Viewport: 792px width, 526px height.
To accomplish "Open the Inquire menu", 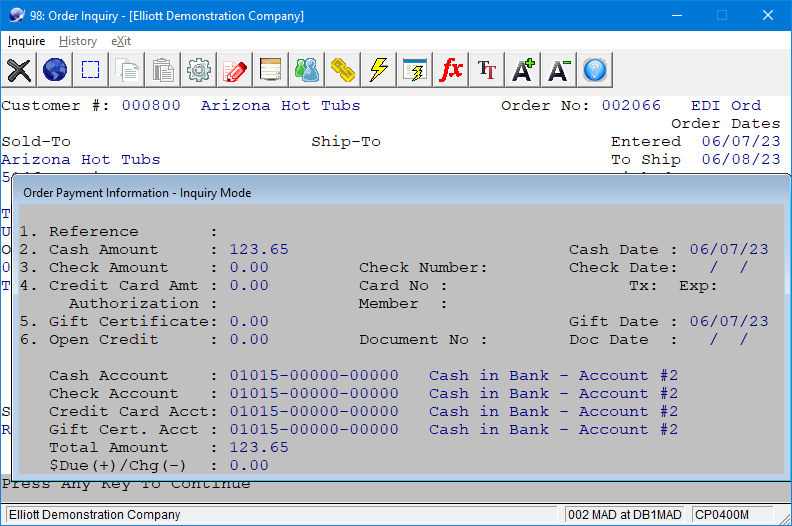I will (x=26, y=41).
